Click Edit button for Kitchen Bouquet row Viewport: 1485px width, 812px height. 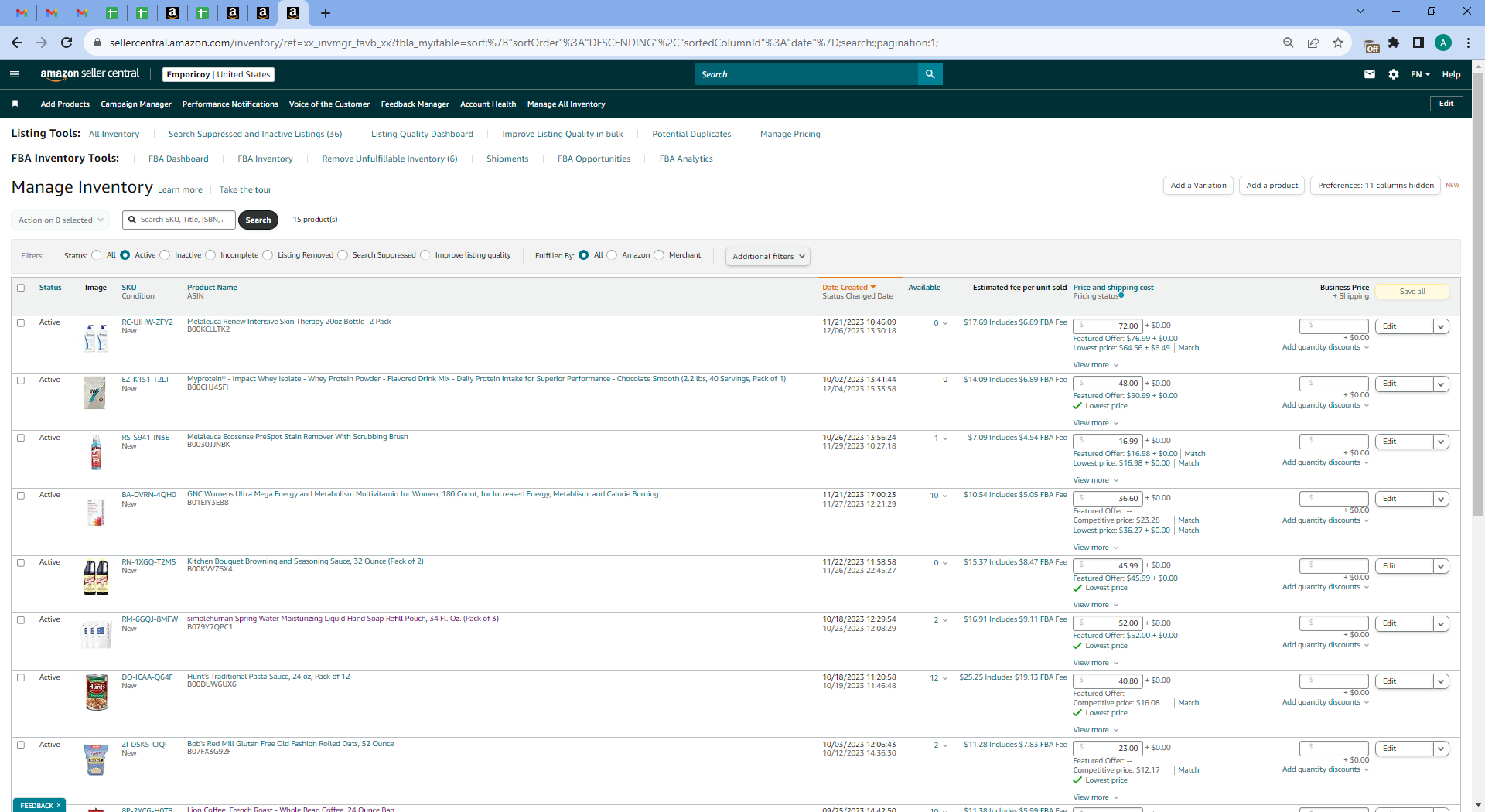1404,566
